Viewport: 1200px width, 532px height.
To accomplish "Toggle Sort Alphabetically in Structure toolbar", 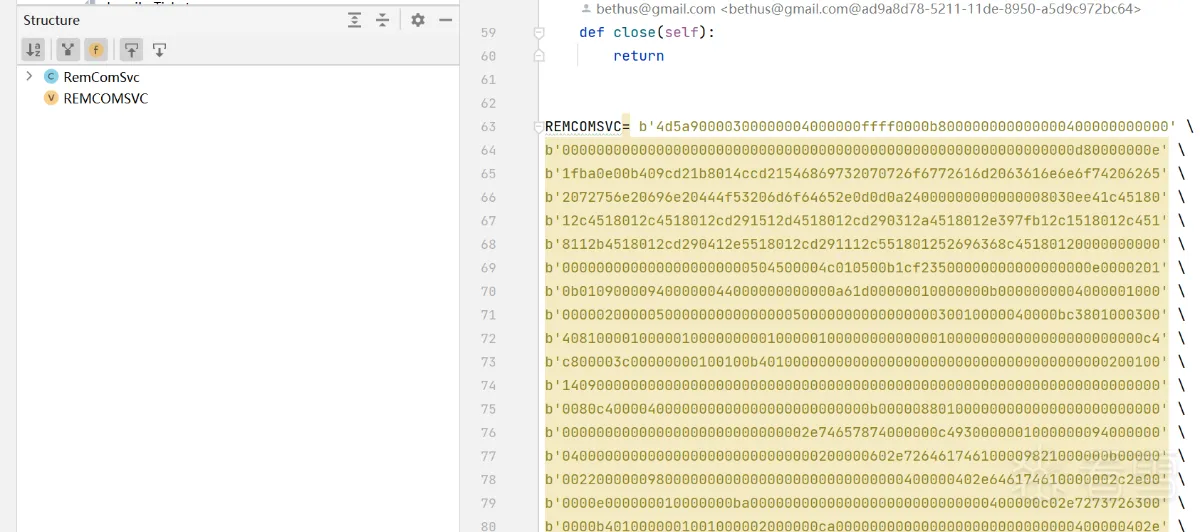I will [x=34, y=49].
